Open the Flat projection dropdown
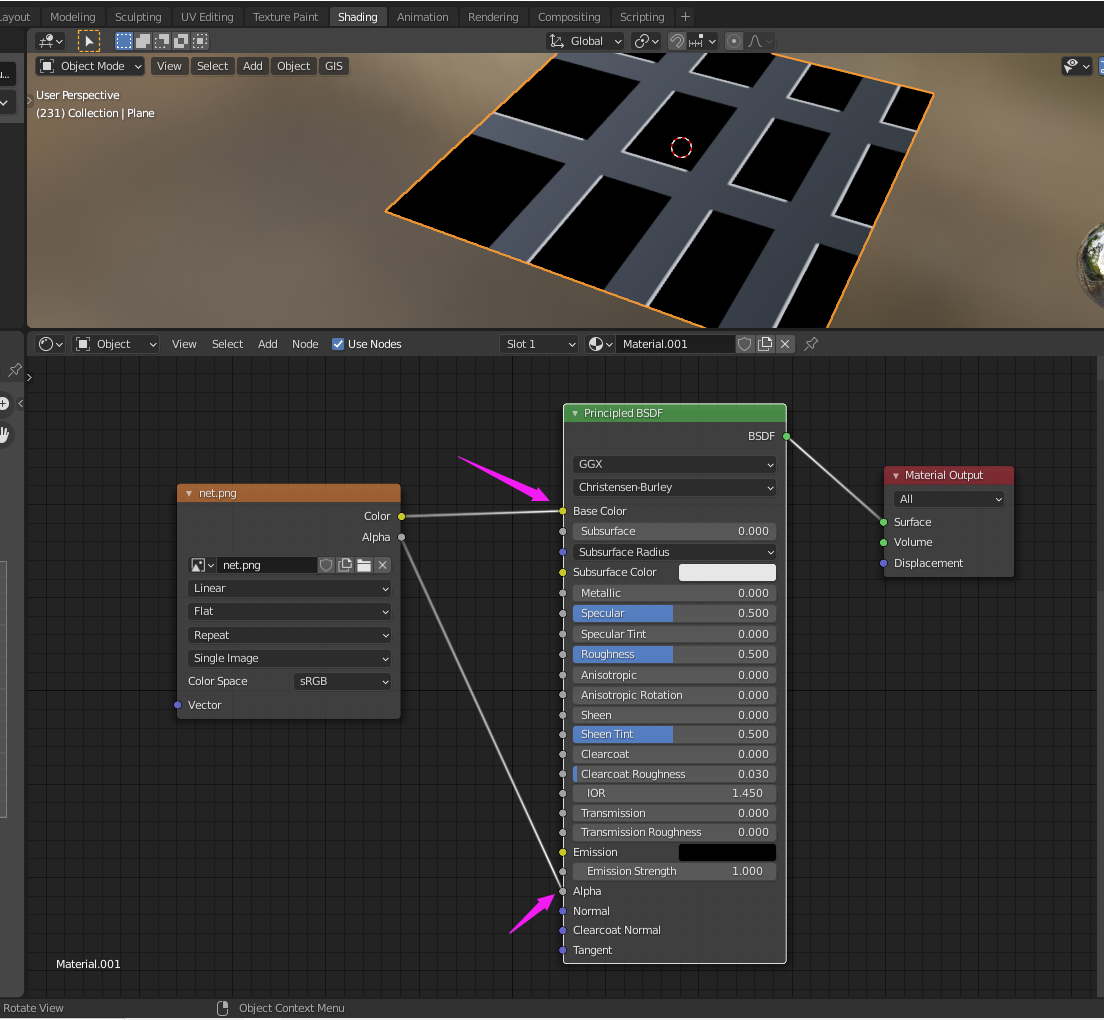The width and height of the screenshot is (1104, 1020). tap(289, 612)
